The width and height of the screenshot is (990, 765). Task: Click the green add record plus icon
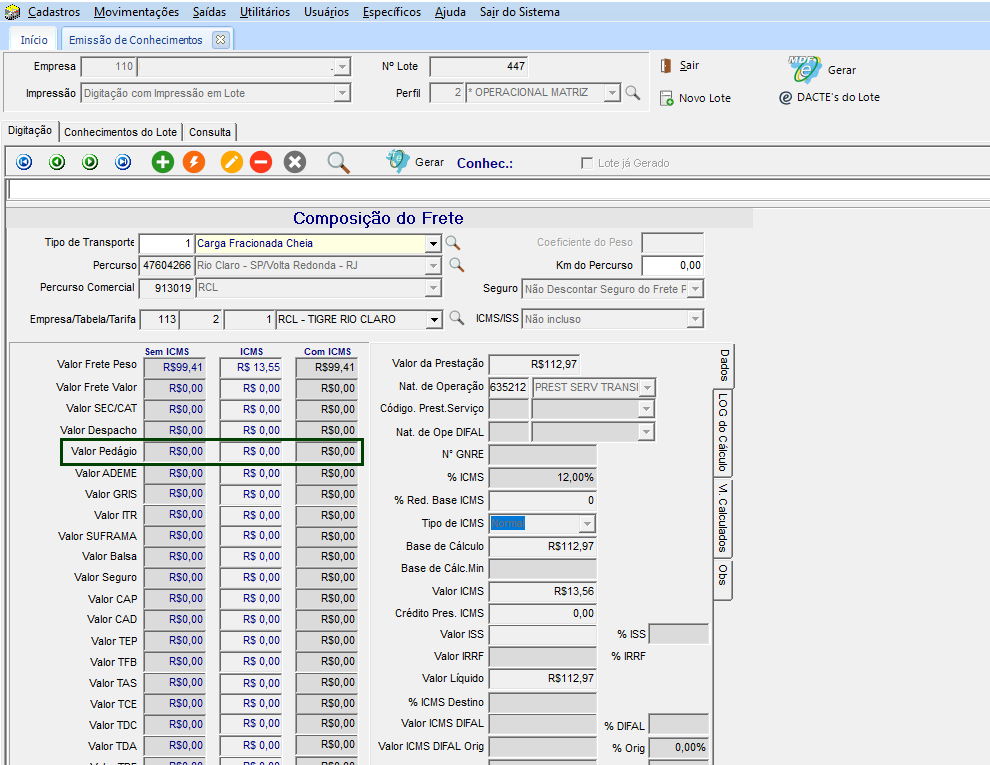pos(162,162)
